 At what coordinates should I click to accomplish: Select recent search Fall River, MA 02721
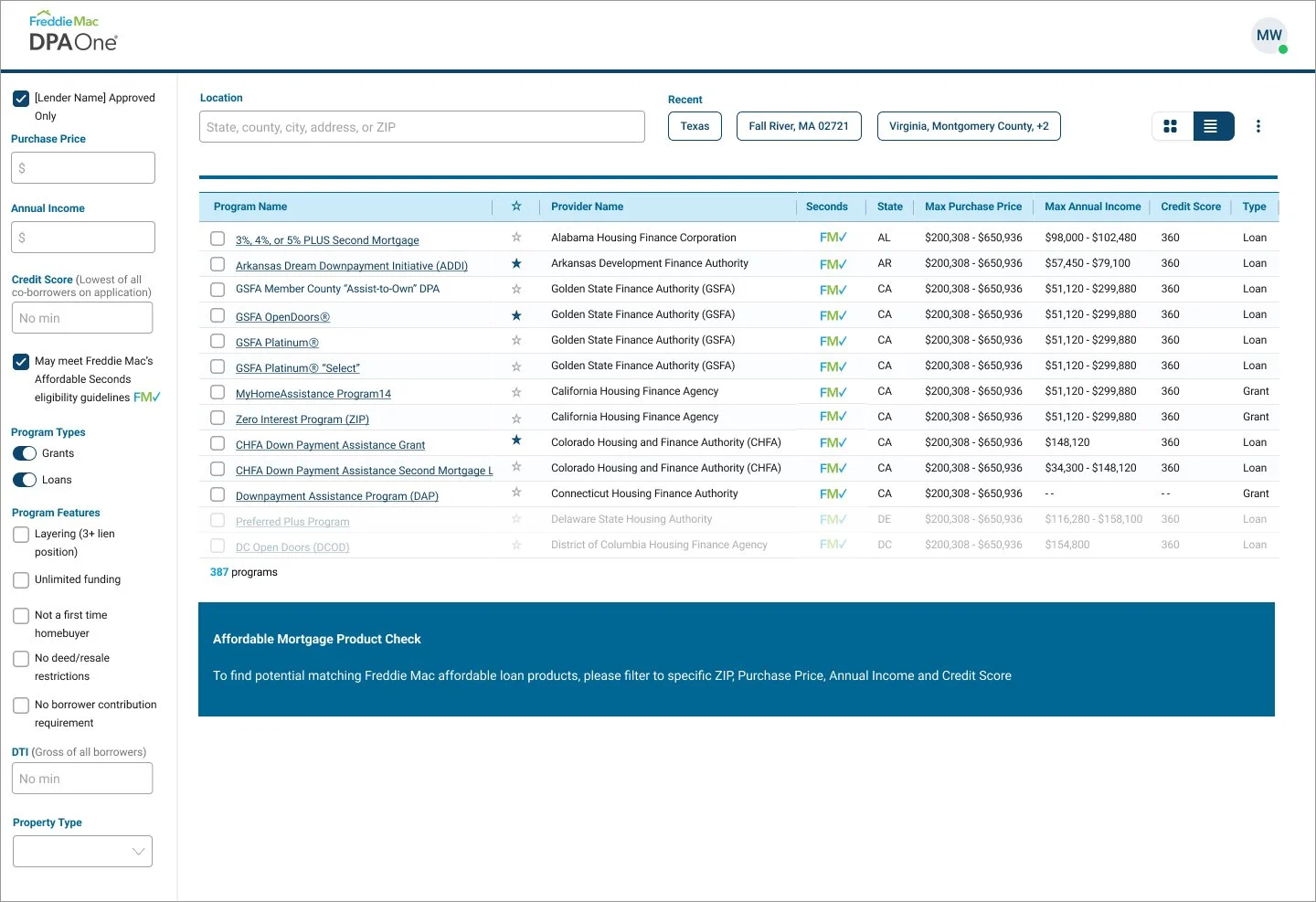tap(799, 126)
